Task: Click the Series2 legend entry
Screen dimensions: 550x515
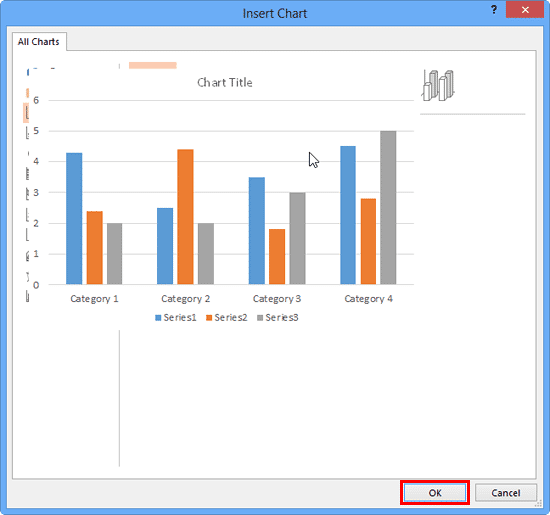Action: (x=227, y=317)
